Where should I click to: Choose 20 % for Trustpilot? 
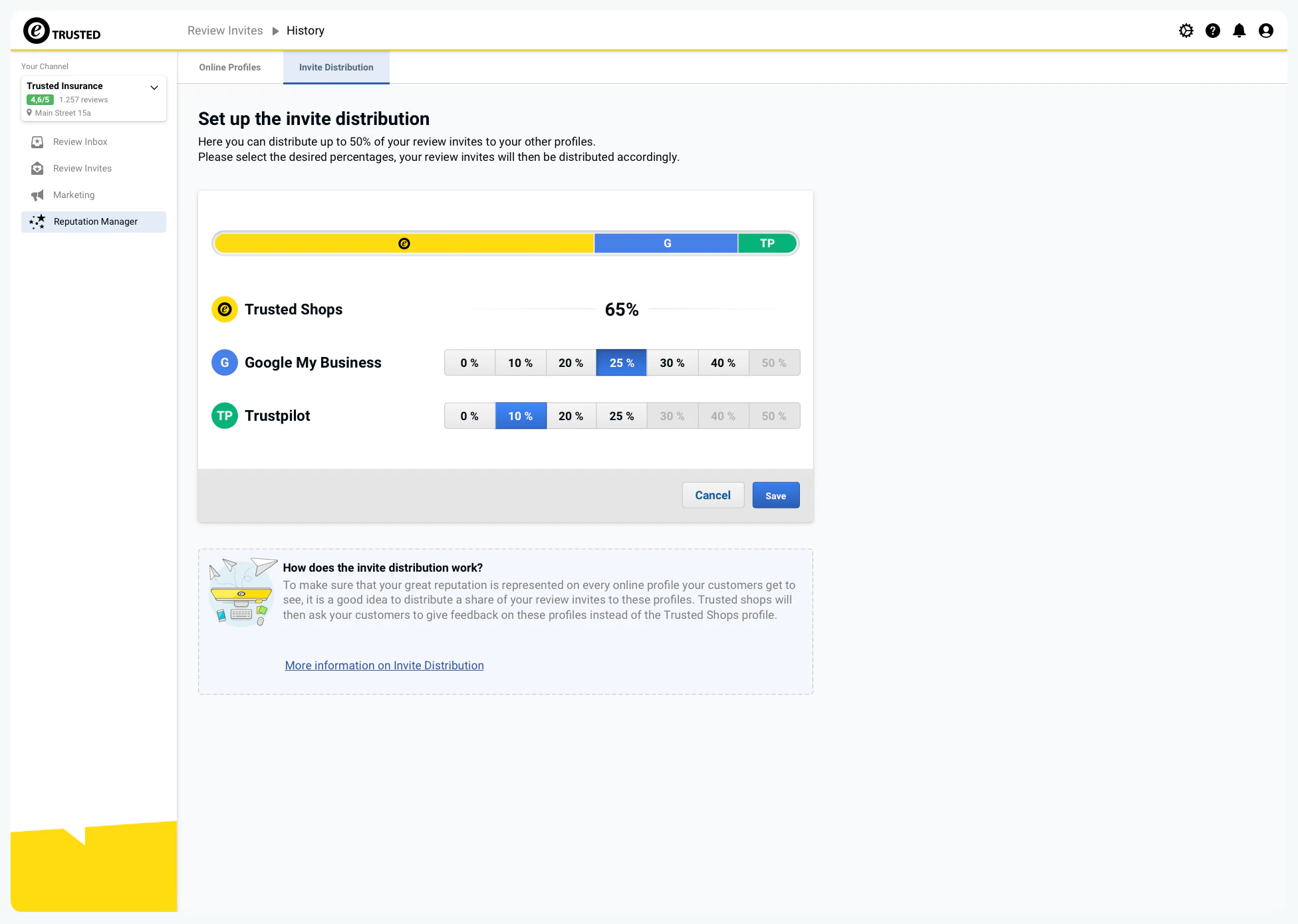point(571,415)
